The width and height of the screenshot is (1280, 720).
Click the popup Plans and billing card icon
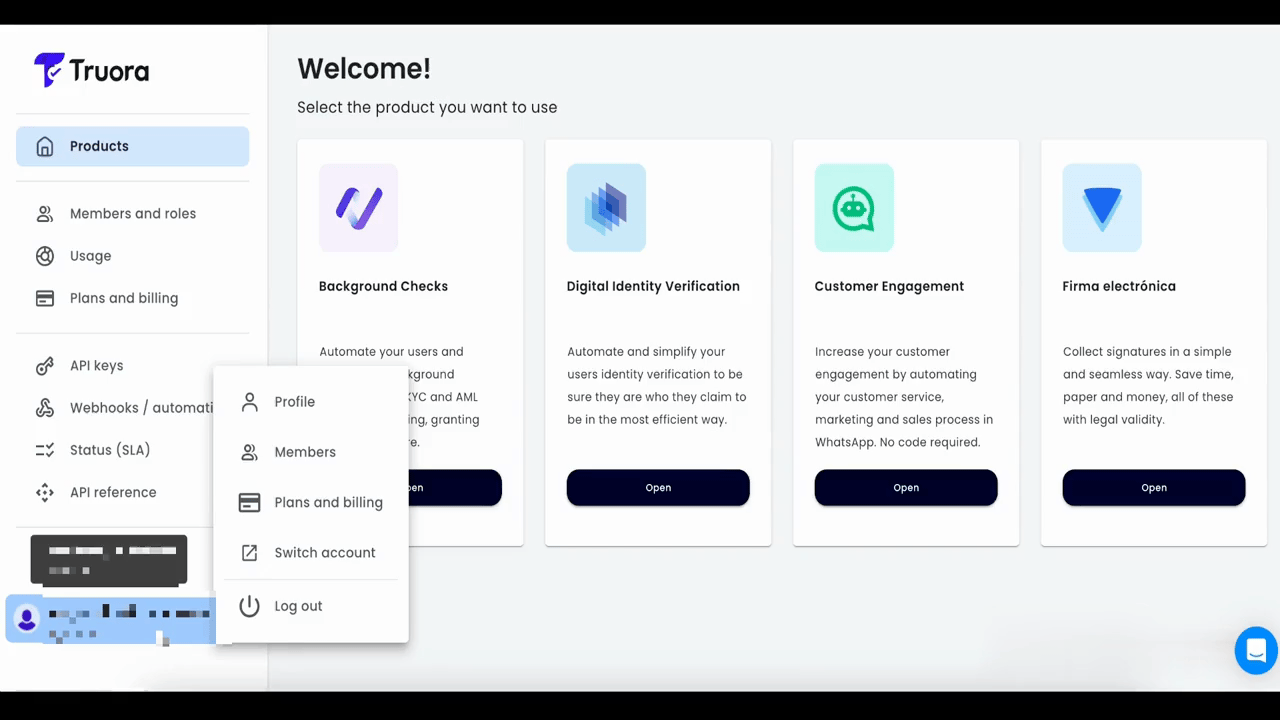(250, 502)
